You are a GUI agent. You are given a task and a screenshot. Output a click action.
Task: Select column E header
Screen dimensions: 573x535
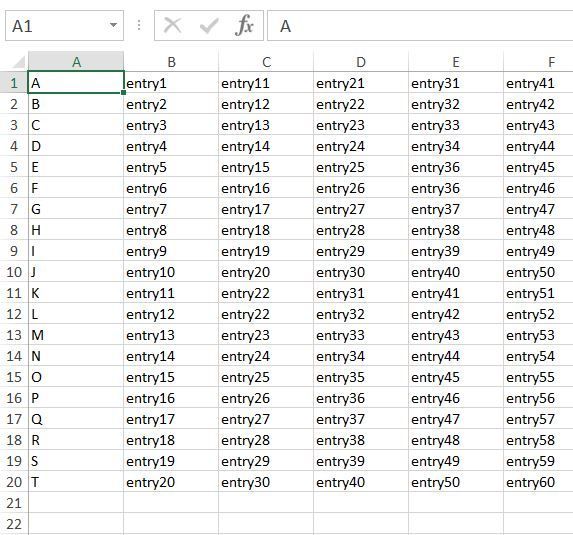tap(456, 62)
